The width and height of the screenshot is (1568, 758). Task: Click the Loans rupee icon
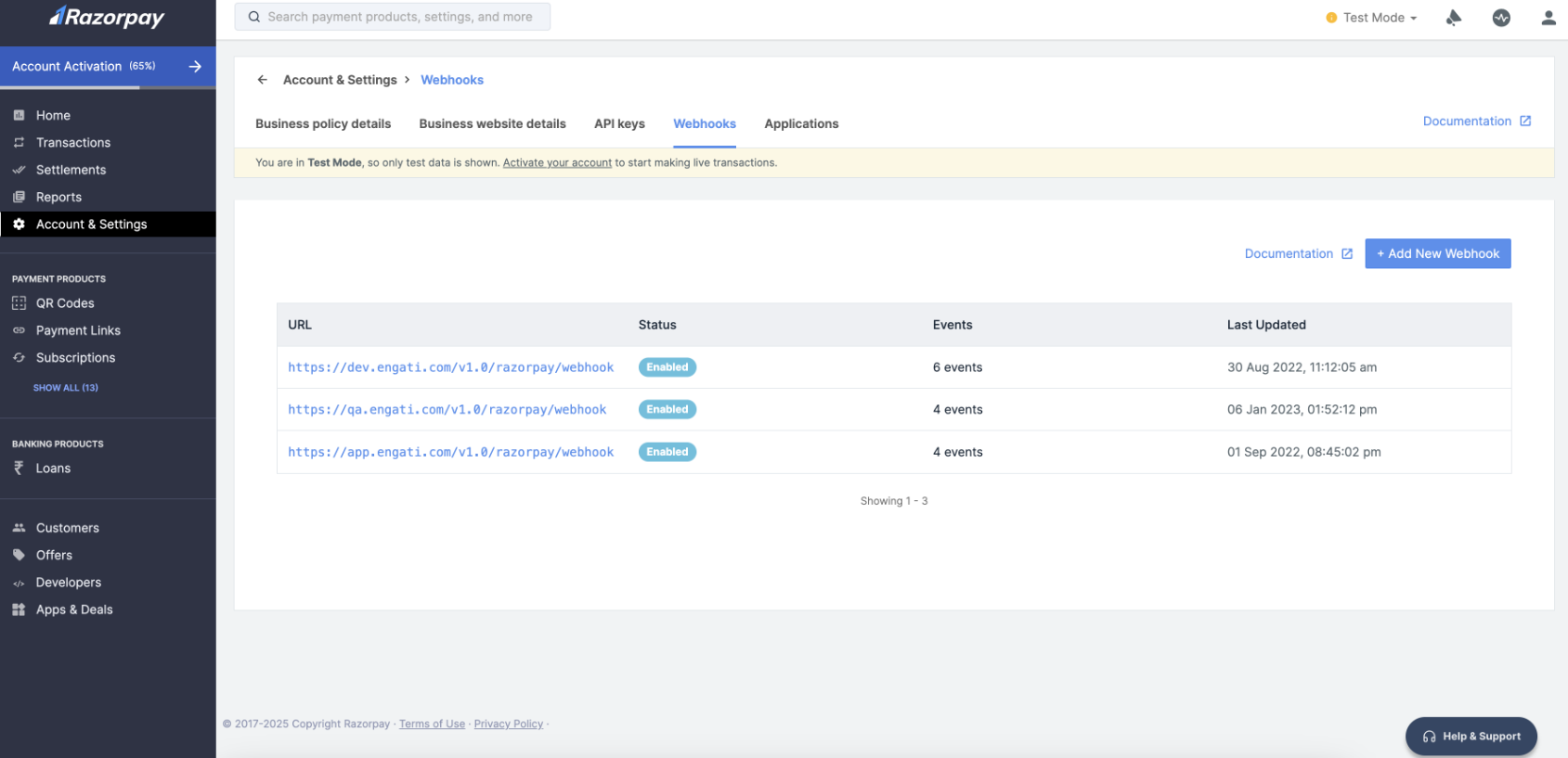(x=19, y=469)
